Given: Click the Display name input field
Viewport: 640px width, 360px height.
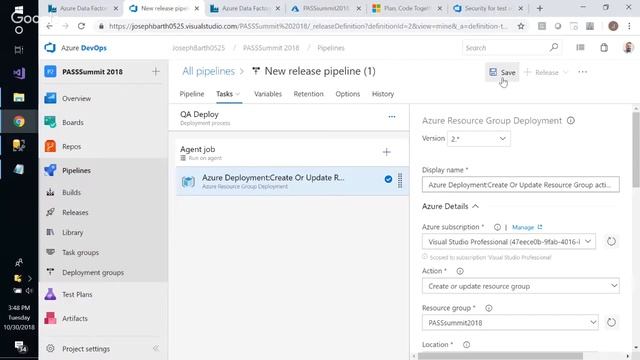Looking at the screenshot, I should click(x=520, y=185).
